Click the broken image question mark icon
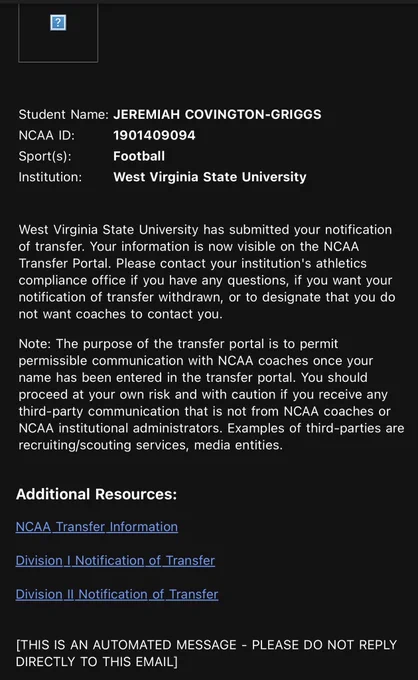 pos(58,22)
